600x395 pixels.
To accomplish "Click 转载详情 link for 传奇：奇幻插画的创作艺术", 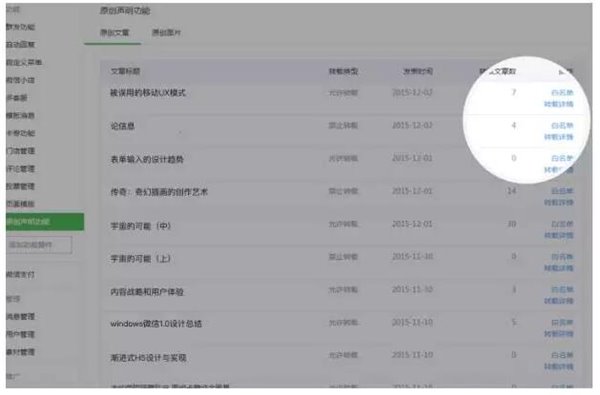I will pyautogui.click(x=559, y=202).
